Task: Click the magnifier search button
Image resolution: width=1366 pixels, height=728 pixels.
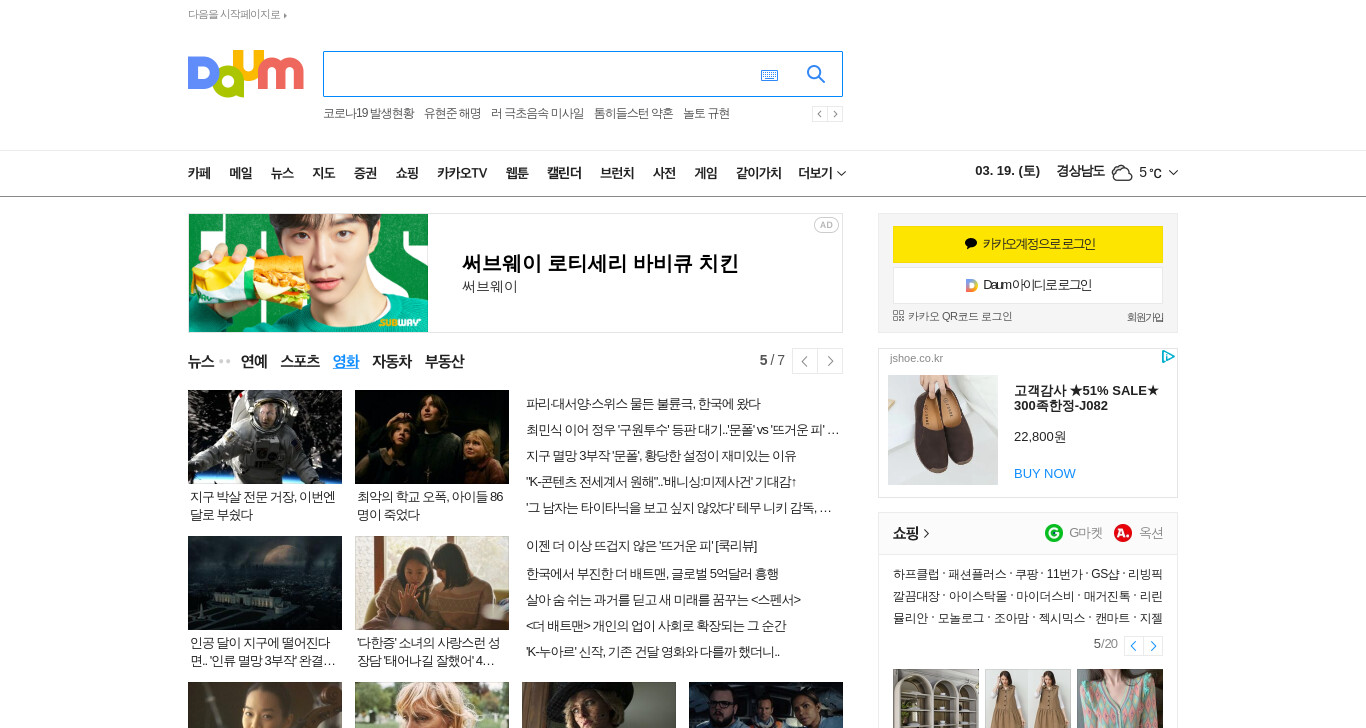Action: coord(816,74)
